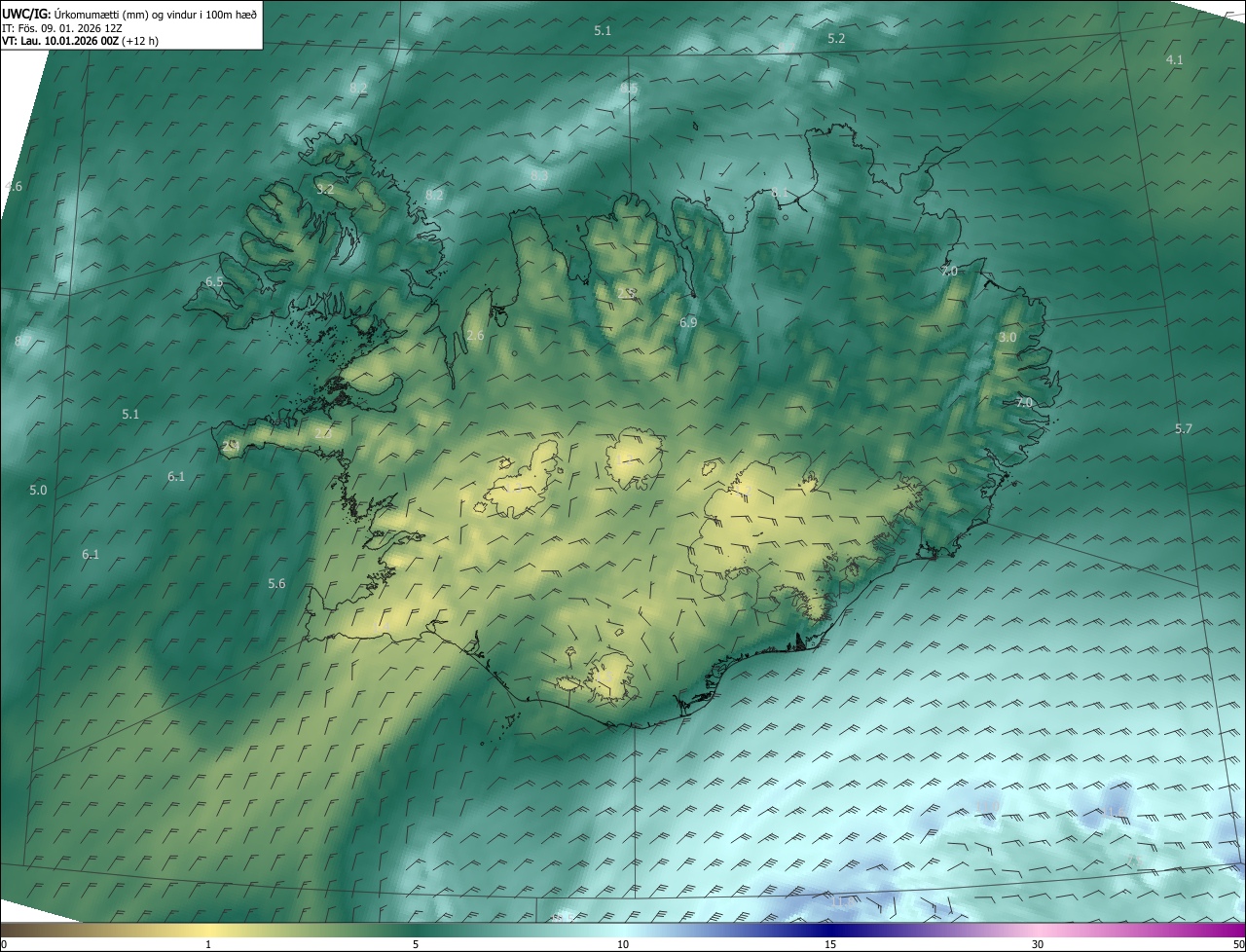Click the 'VT: Lau. 10.01.2026 00Z (+12 h)' line
The image size is (1246, 952).
point(82,42)
